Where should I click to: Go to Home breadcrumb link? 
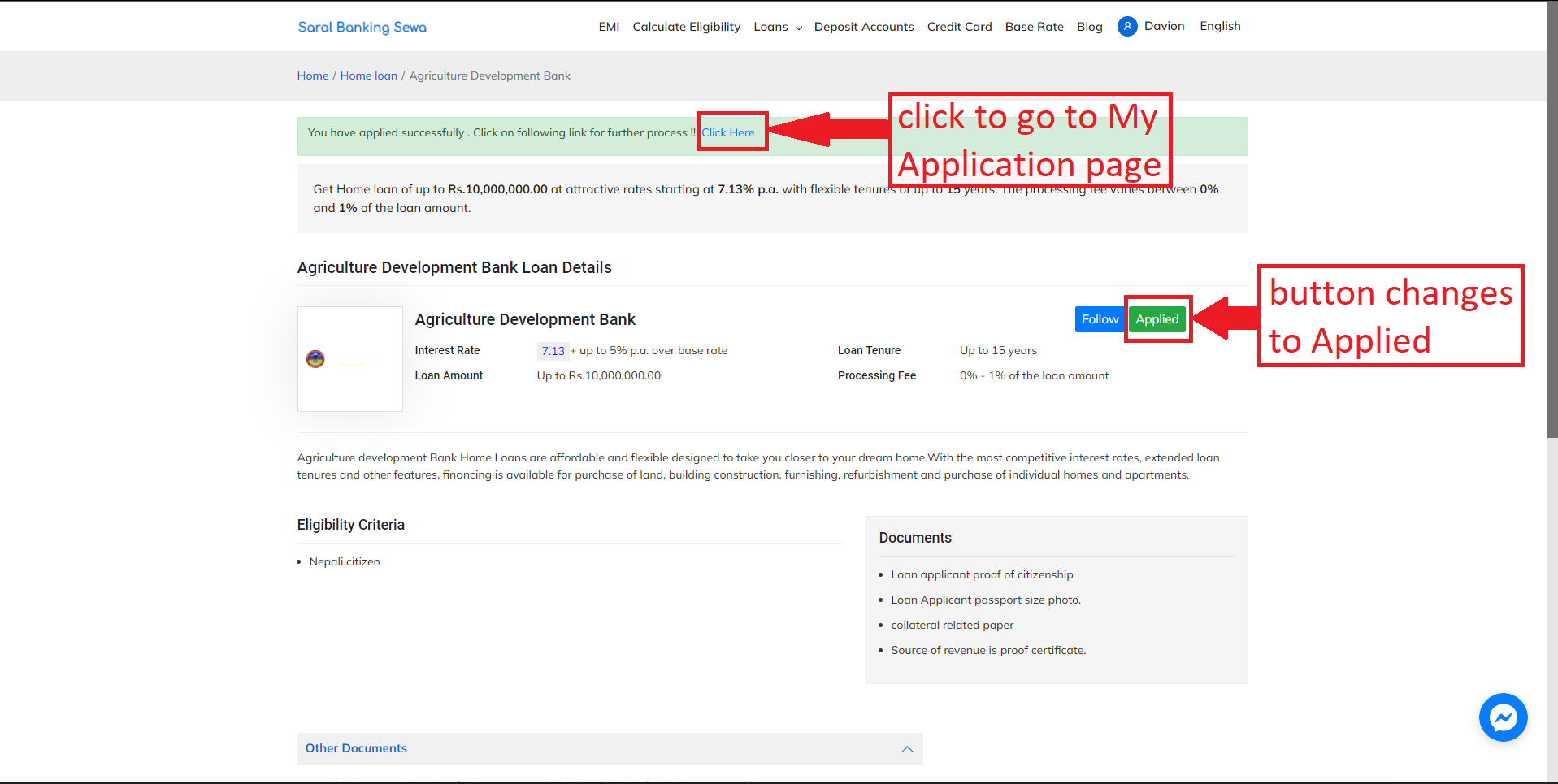tap(313, 76)
